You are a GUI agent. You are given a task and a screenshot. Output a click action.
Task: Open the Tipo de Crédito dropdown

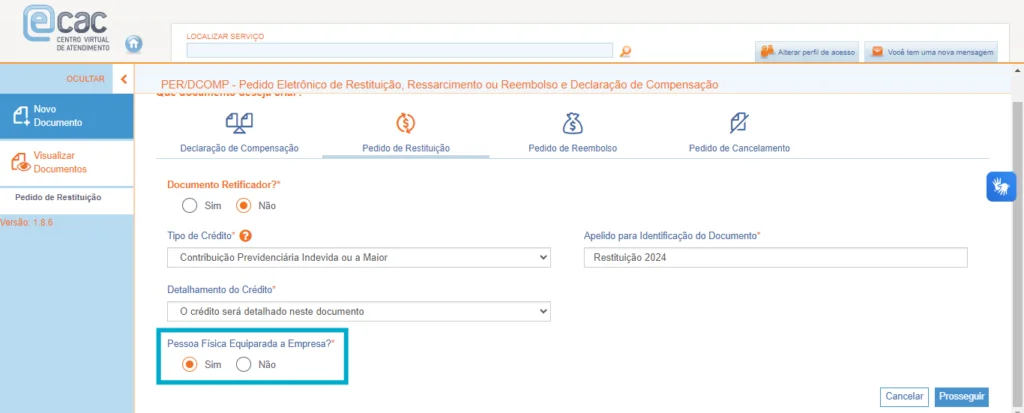click(x=358, y=258)
